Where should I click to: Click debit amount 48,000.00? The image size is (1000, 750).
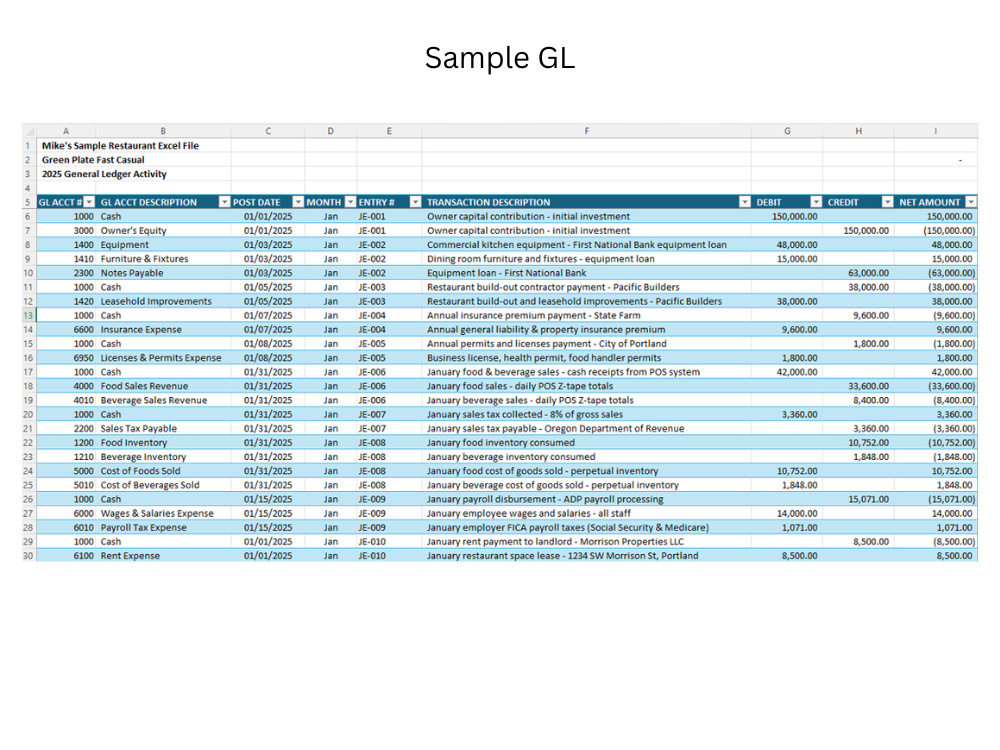(x=787, y=244)
